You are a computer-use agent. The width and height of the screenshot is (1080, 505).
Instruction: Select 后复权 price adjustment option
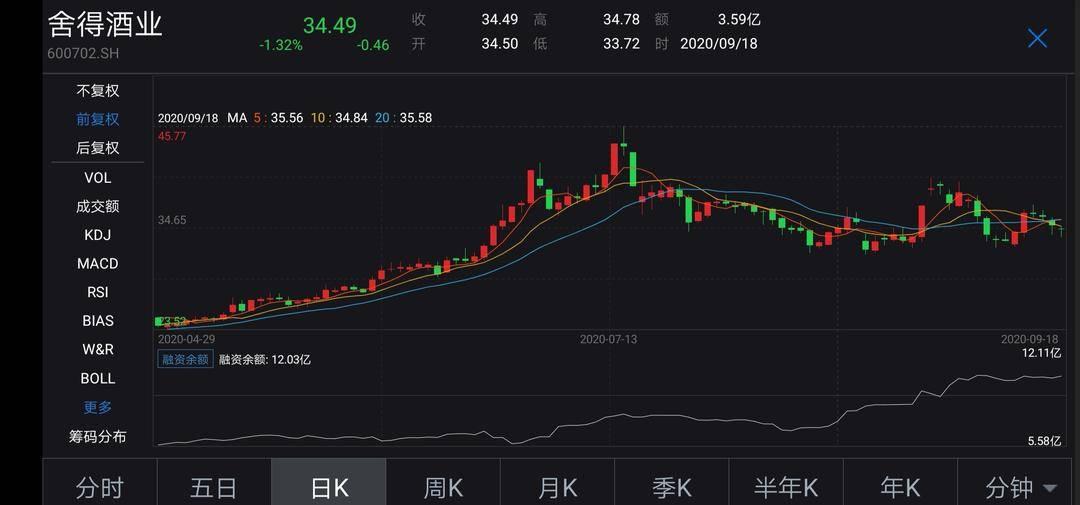[98, 148]
